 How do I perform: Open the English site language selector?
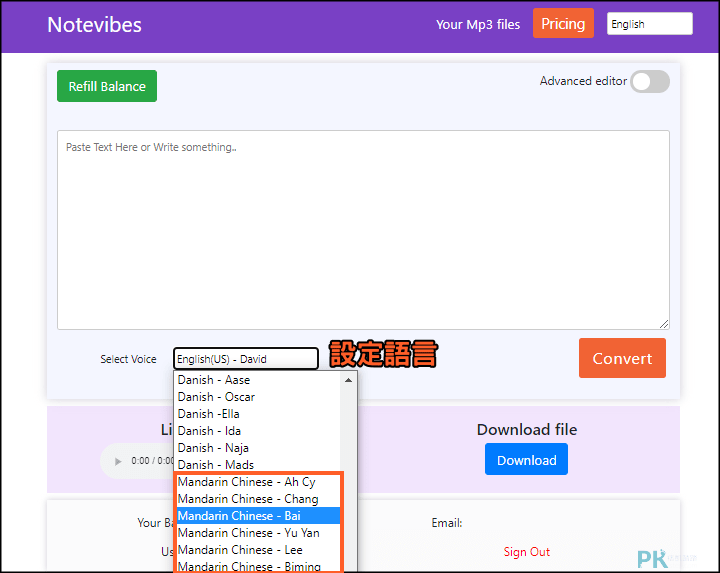pos(649,24)
